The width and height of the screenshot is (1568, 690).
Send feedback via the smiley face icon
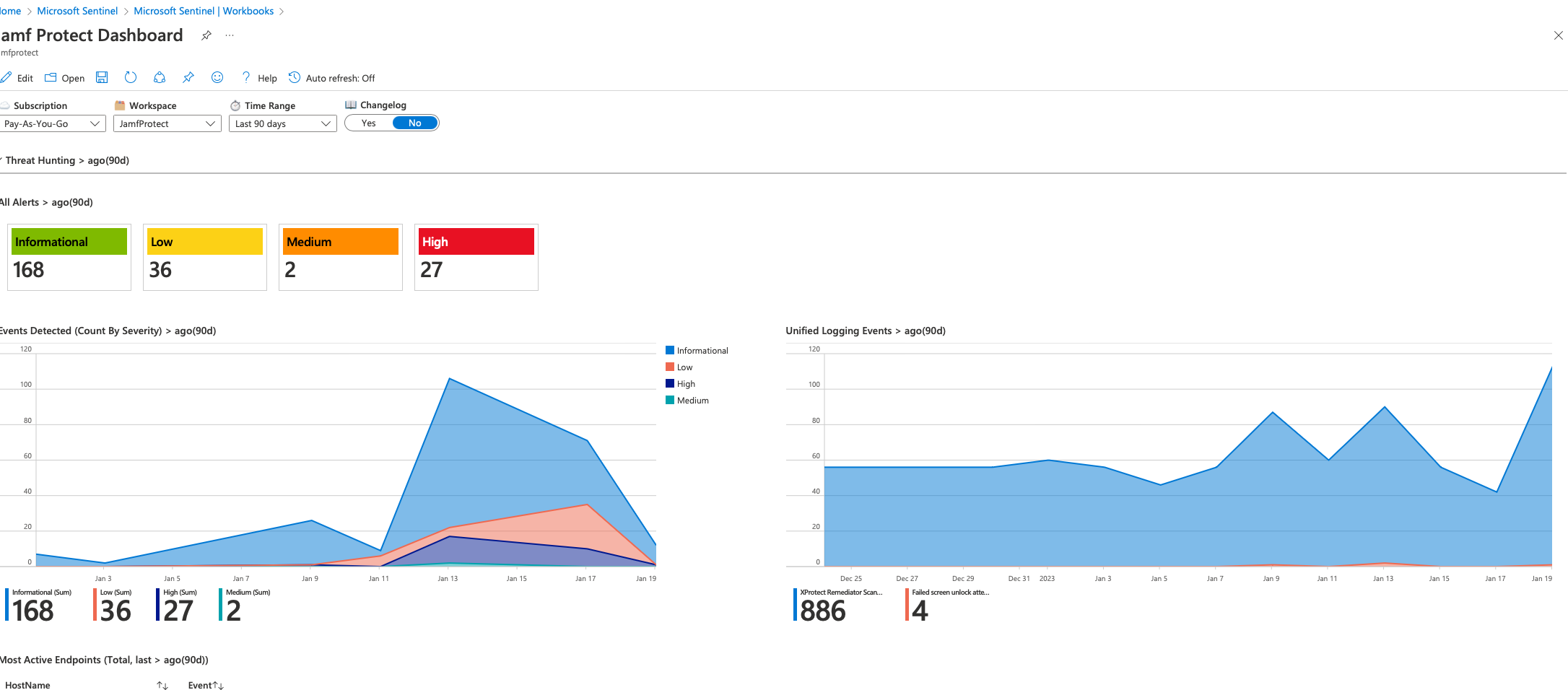(217, 77)
